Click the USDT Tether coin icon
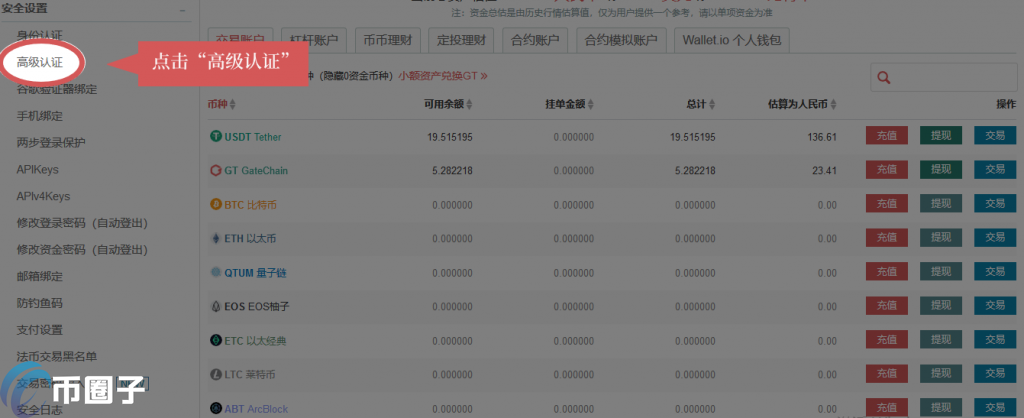Image resolution: width=1024 pixels, height=418 pixels. click(216, 137)
